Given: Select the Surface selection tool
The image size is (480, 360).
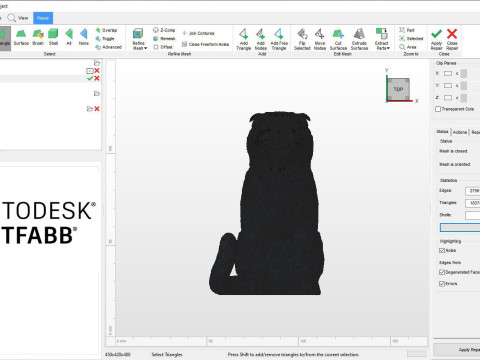Looking at the screenshot, I should pos(21,37).
